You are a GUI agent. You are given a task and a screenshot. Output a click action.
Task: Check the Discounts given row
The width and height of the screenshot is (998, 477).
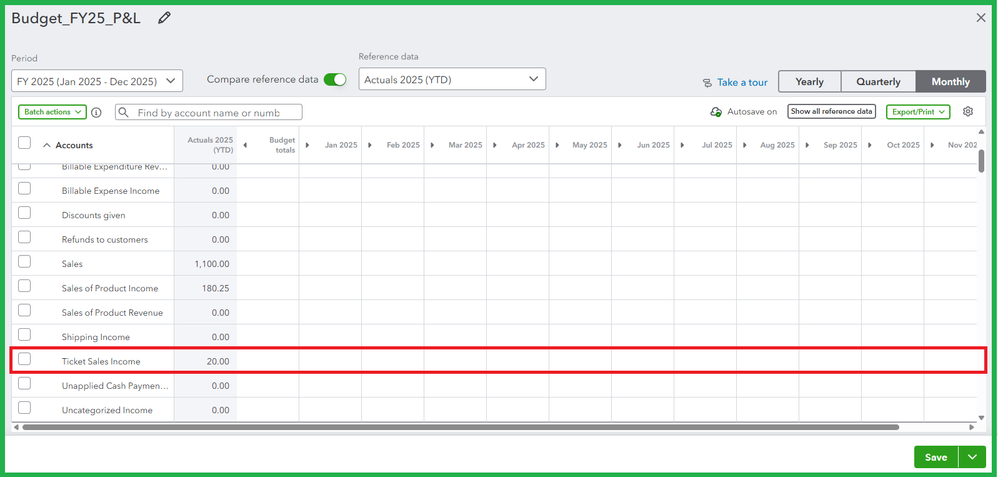pyautogui.click(x=24, y=213)
